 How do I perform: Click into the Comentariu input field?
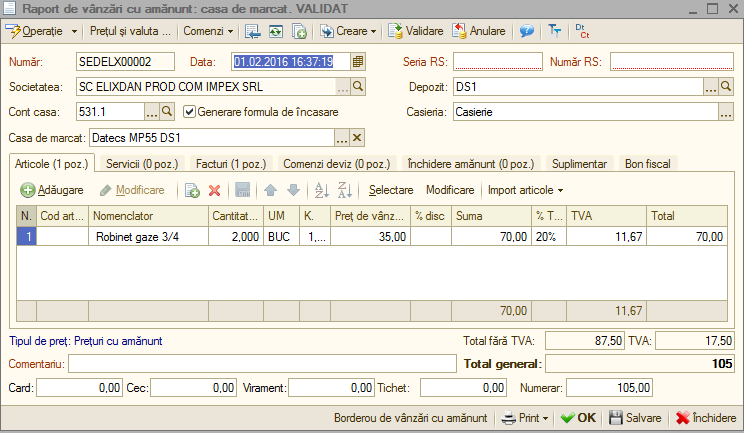(x=262, y=364)
